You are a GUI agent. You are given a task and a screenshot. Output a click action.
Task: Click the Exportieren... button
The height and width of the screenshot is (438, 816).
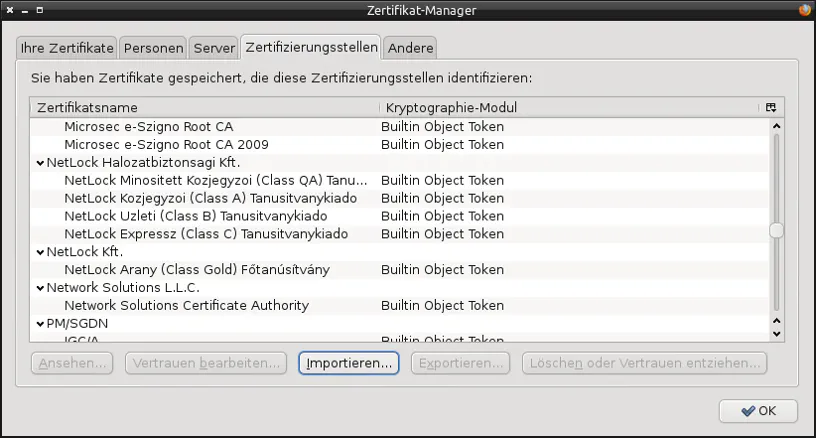[461, 363]
